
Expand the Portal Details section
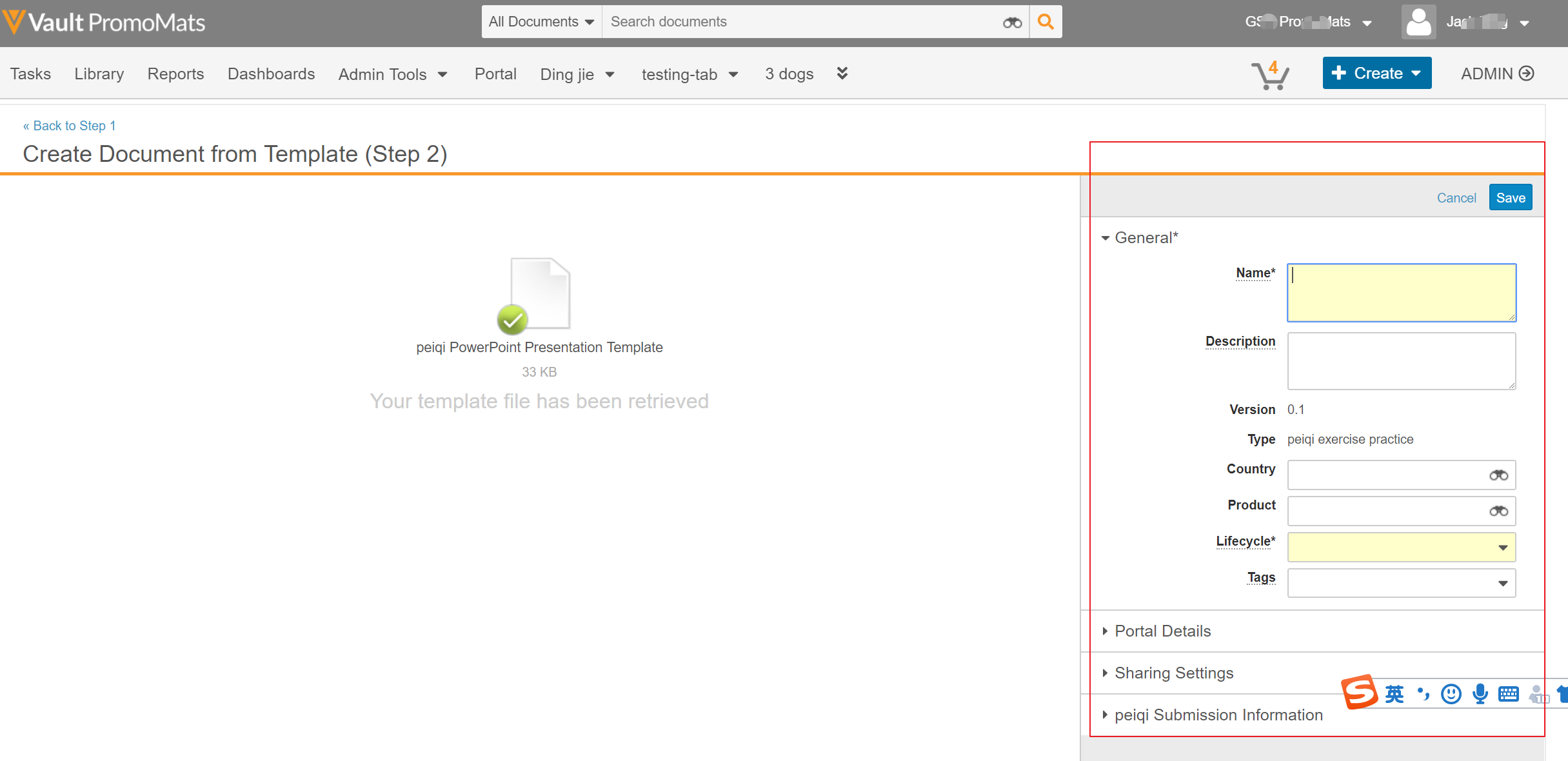coord(1162,631)
